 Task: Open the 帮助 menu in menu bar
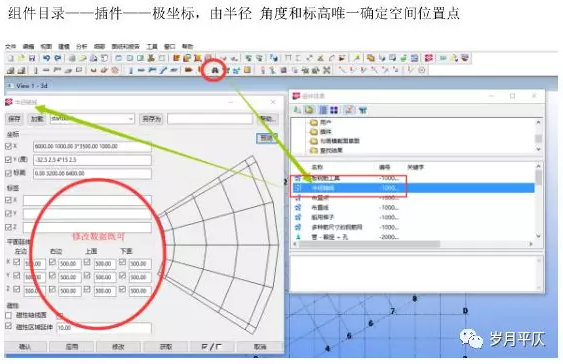(x=187, y=47)
